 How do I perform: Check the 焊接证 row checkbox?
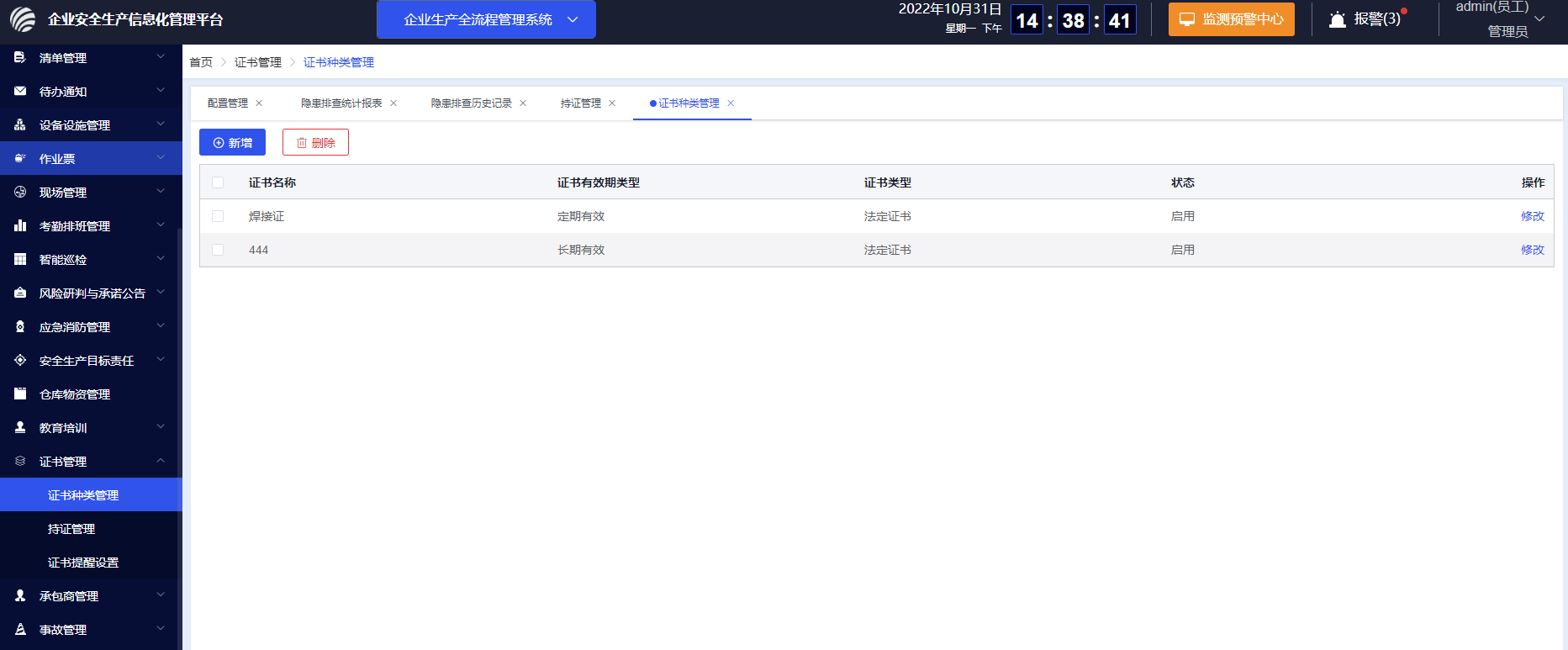218,216
